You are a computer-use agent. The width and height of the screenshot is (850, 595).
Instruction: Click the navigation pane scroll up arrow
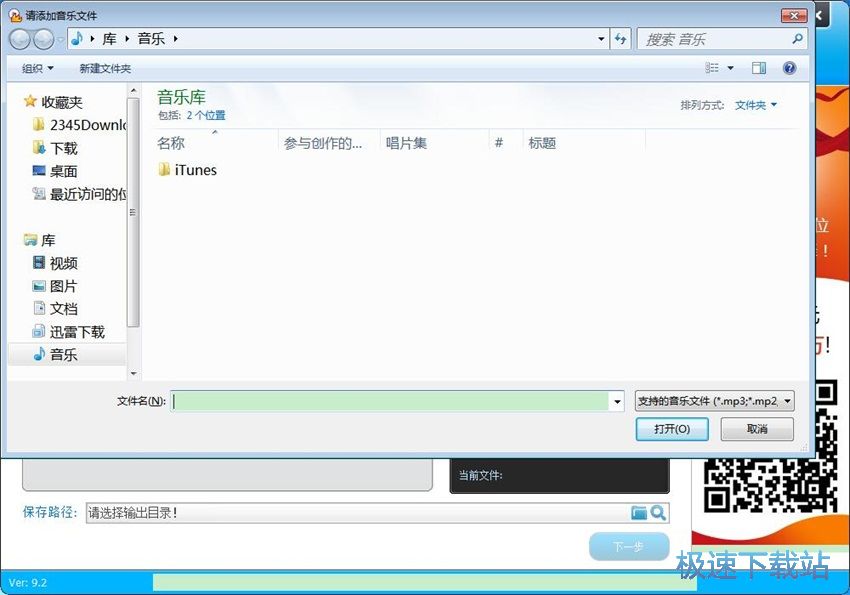coord(133,90)
